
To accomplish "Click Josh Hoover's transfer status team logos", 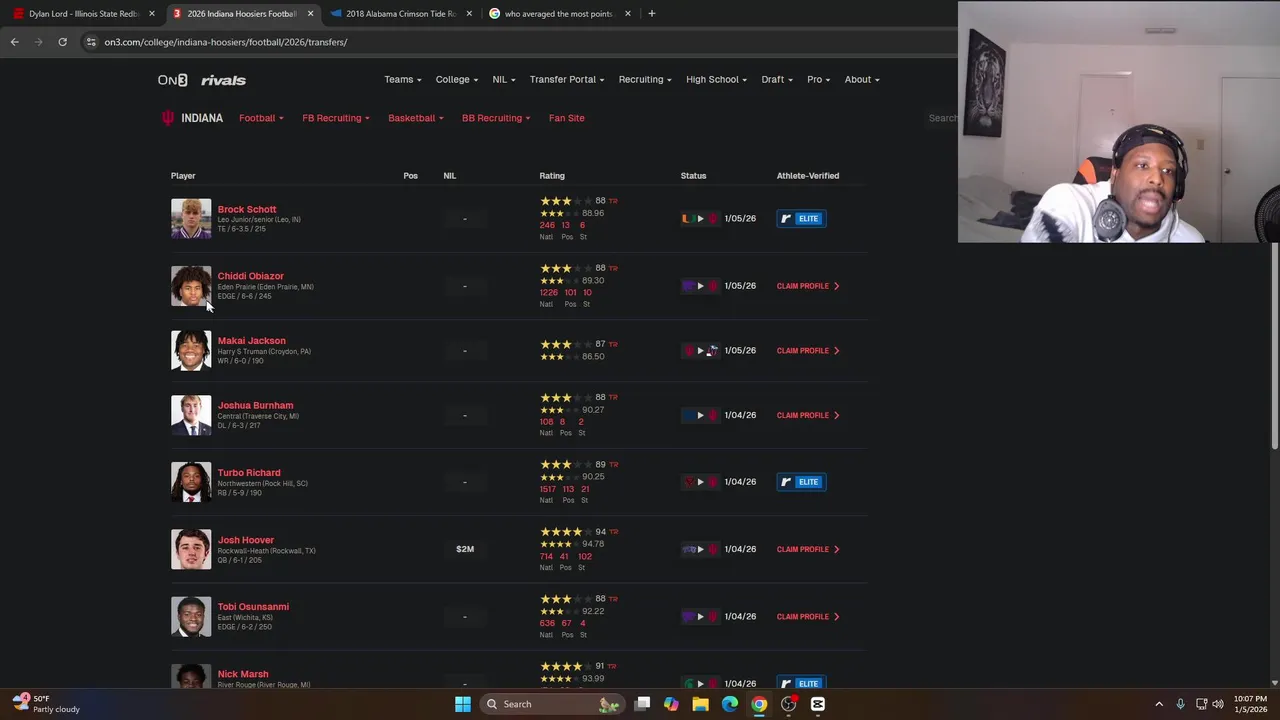I will [x=700, y=549].
